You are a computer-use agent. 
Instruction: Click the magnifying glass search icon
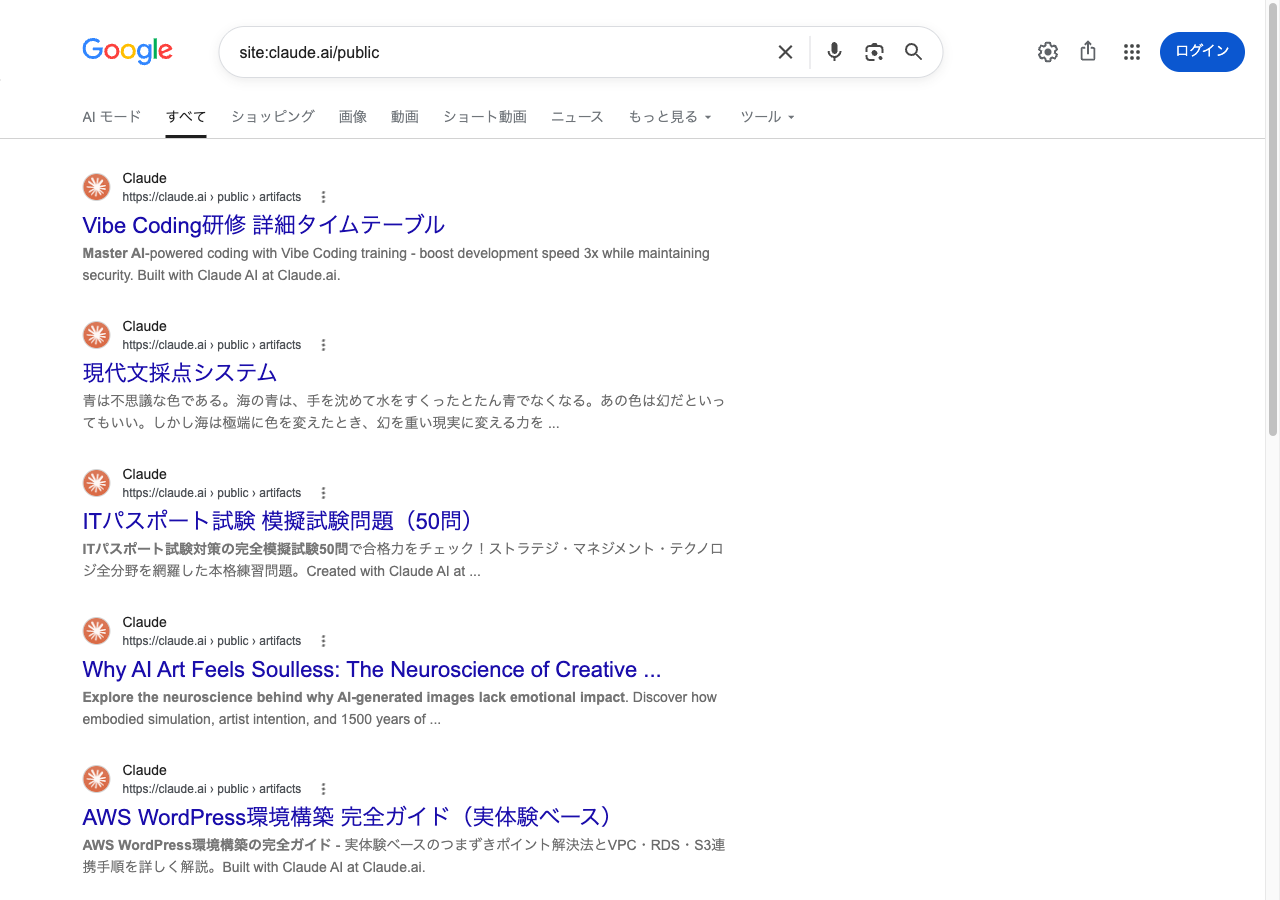pos(913,52)
